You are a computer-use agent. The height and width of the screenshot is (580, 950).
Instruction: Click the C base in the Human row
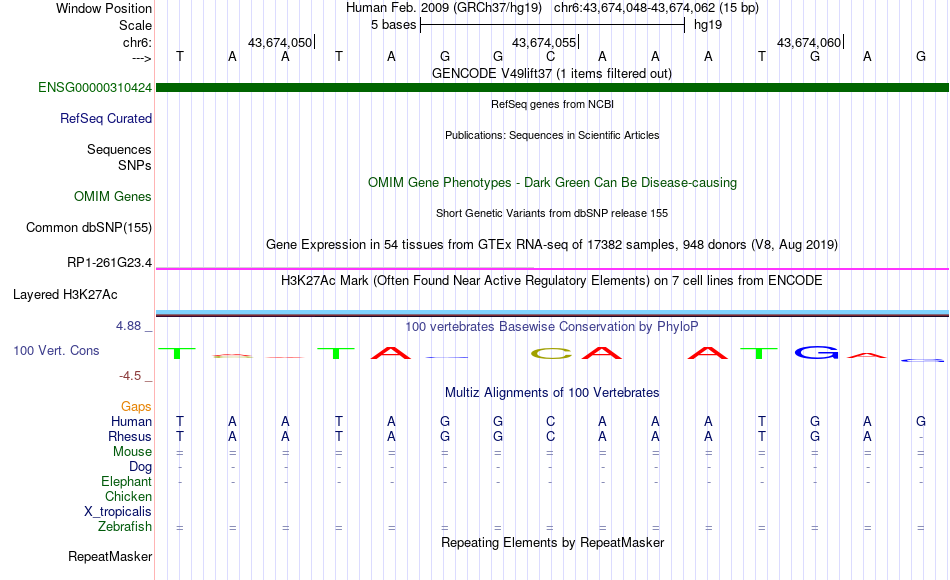click(x=550, y=421)
